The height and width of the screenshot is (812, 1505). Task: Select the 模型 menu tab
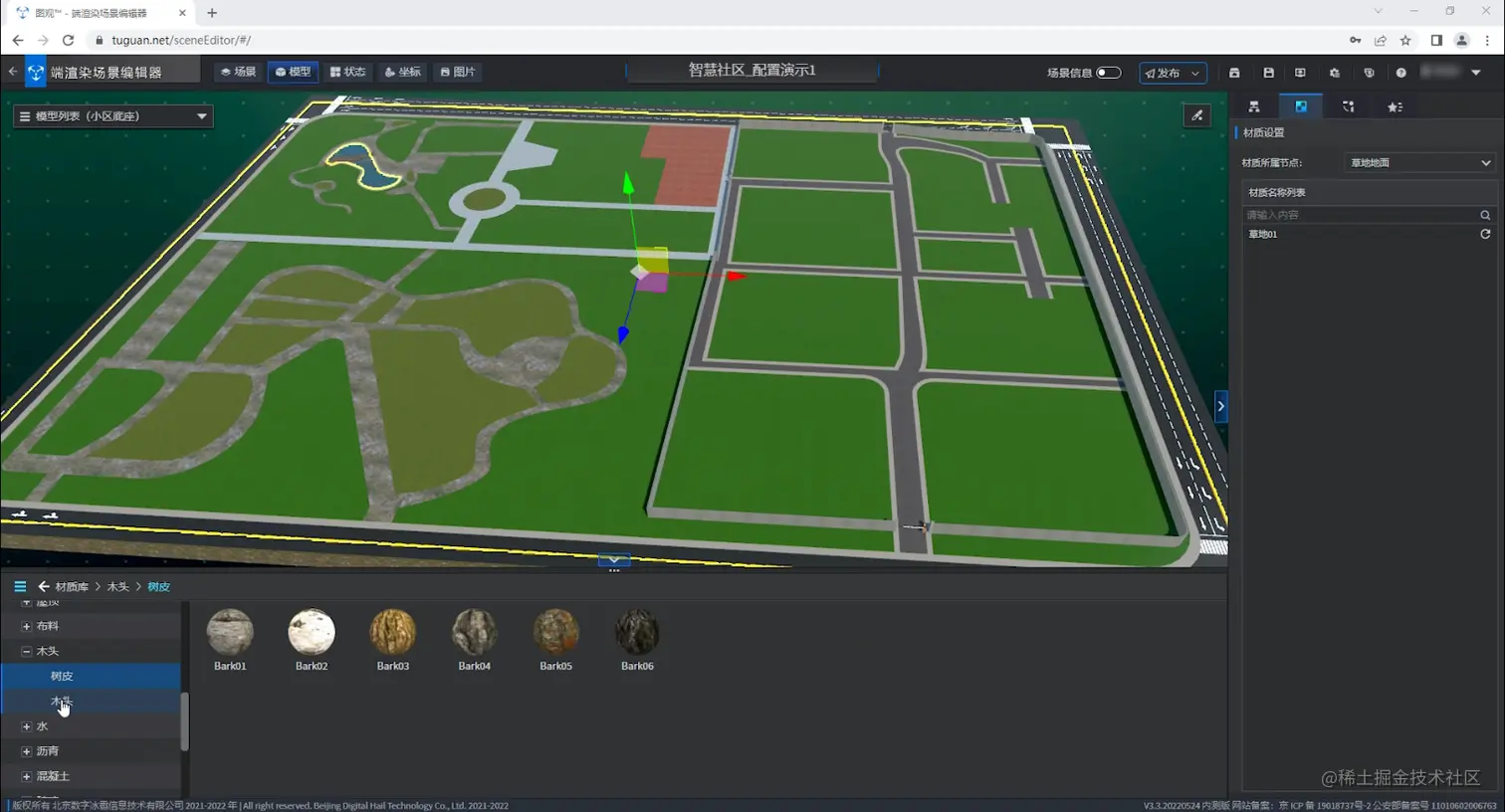[x=294, y=72]
